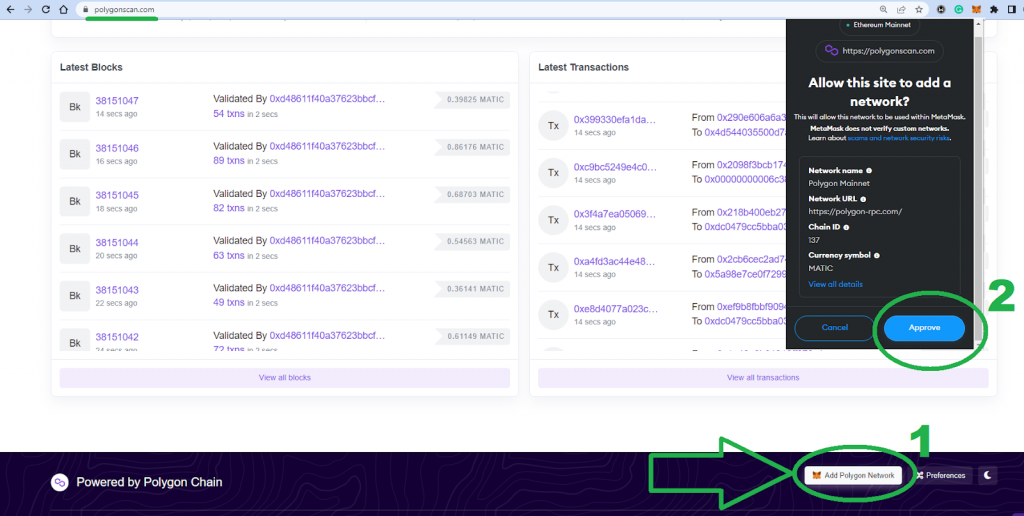Click Bk icon for block 38151045
This screenshot has width=1024, height=516.
74,201
